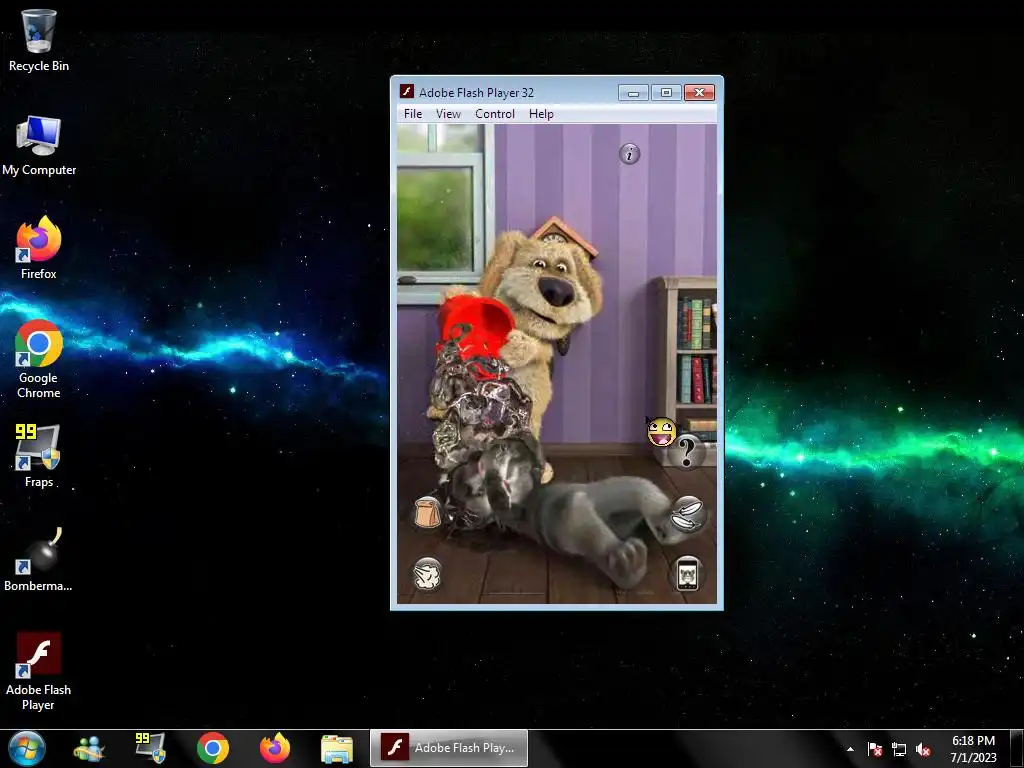
Task: Select the Fraps desktop shortcut
Action: pyautogui.click(x=39, y=456)
